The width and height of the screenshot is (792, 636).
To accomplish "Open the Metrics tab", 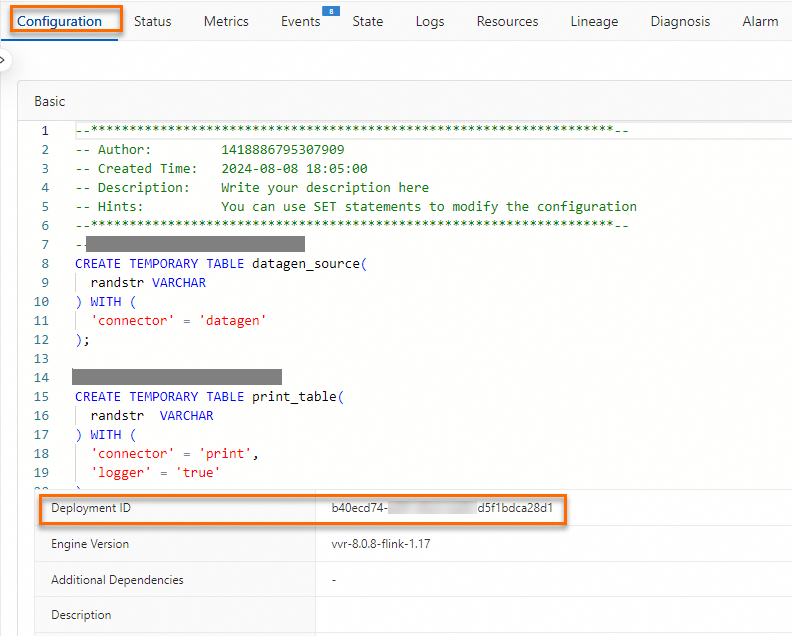I will coord(226,21).
